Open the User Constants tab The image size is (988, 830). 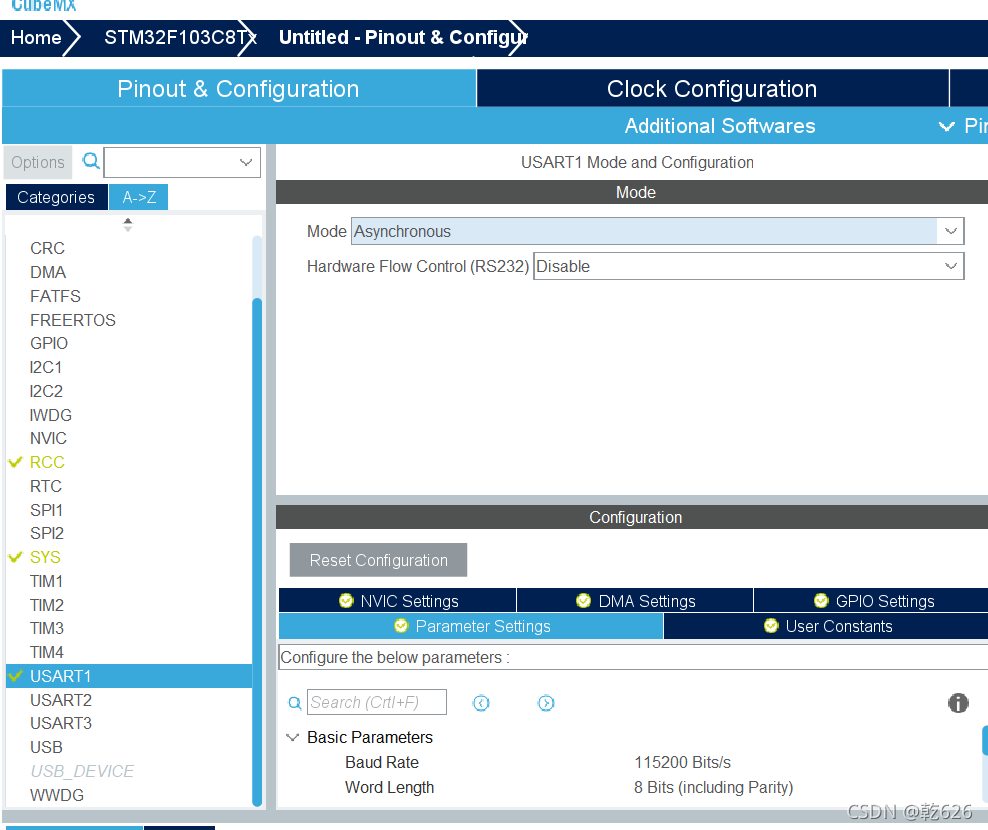tap(827, 626)
